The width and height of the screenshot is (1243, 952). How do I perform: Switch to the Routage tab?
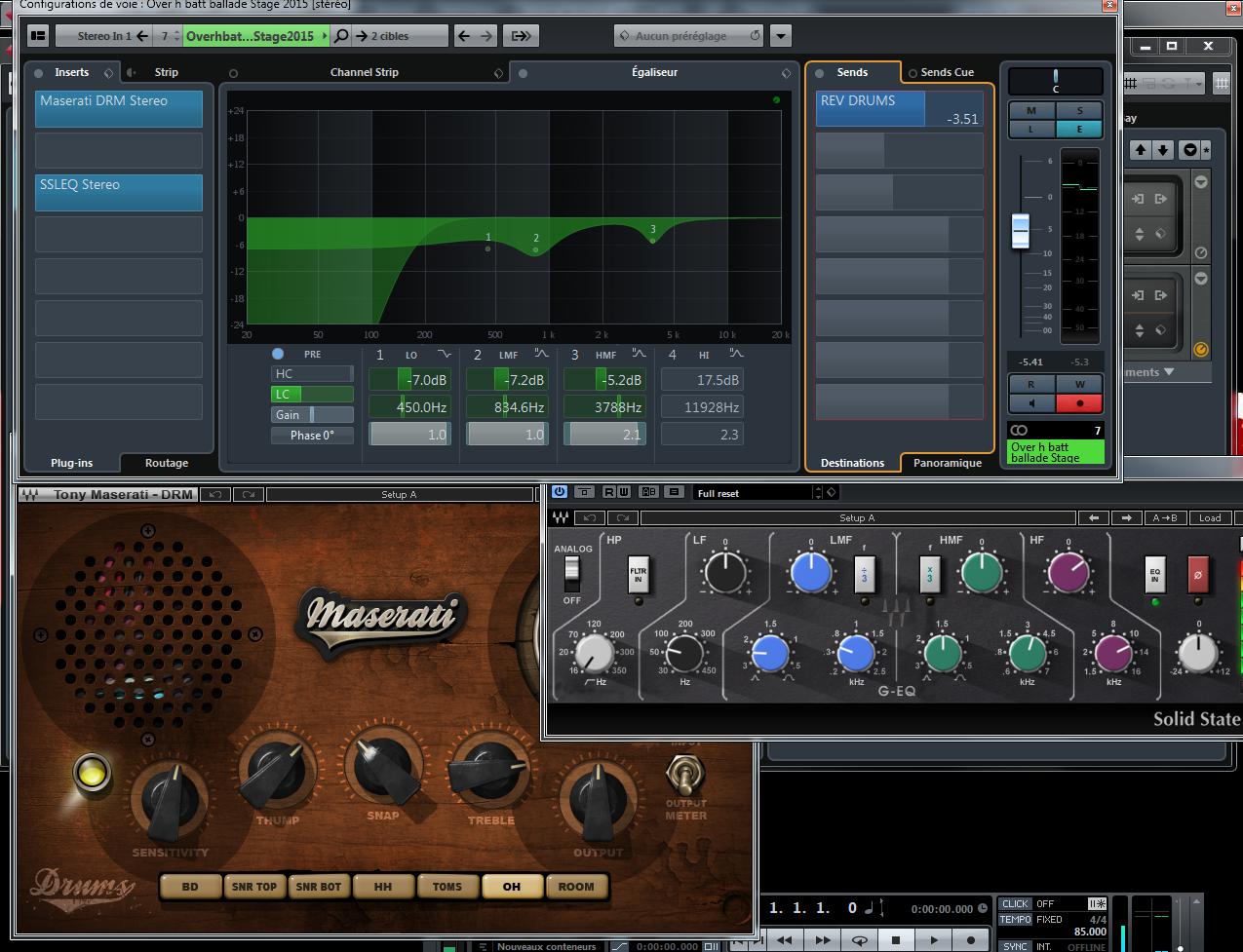pos(167,463)
